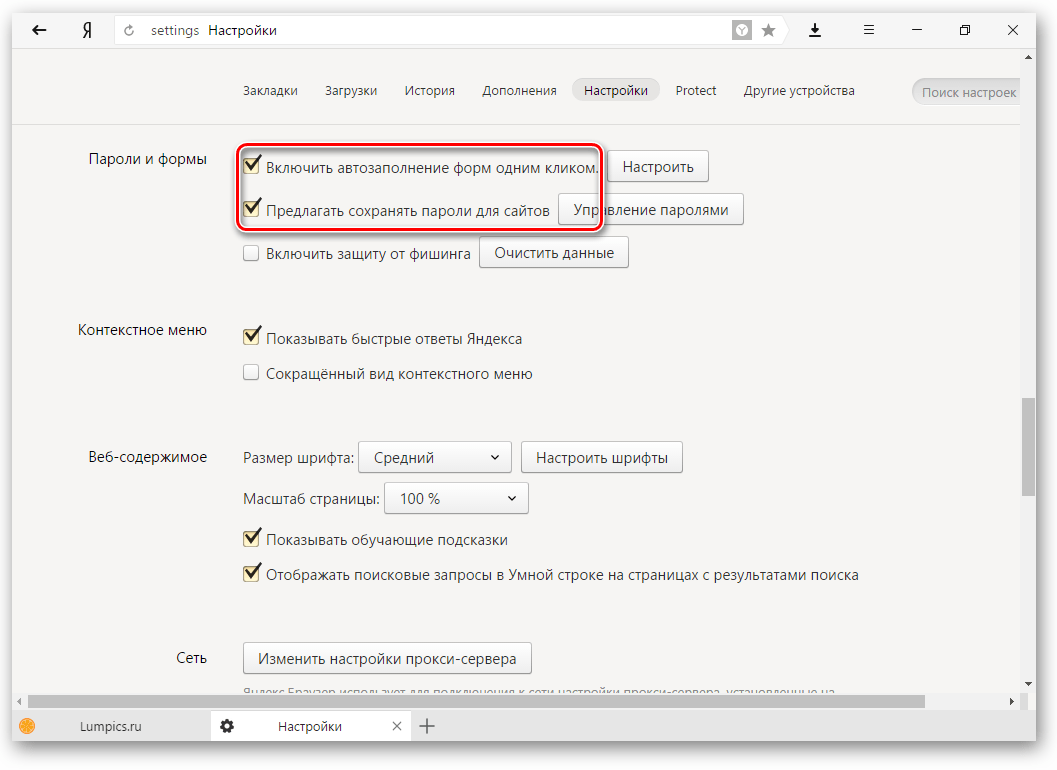The width and height of the screenshot is (1057, 770).
Task: Open the История tab
Action: point(429,90)
